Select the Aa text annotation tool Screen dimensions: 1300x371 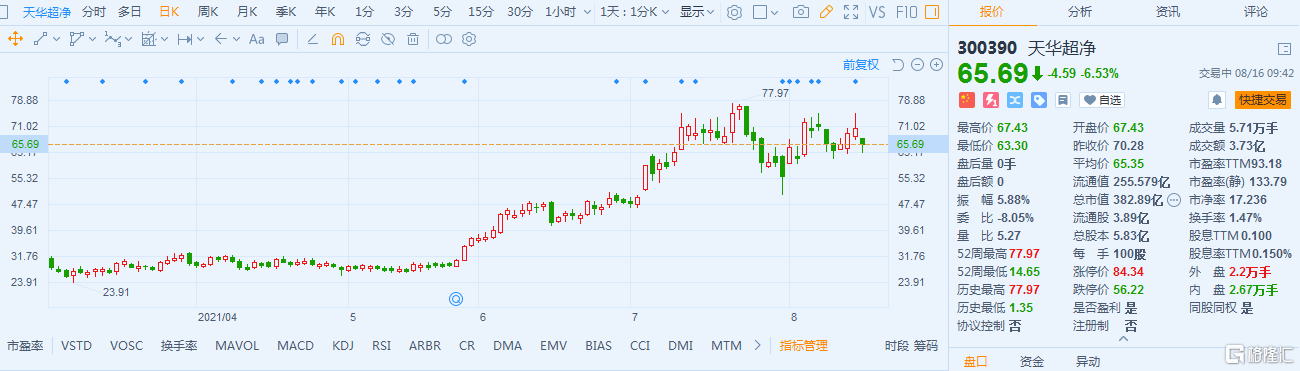[256, 39]
